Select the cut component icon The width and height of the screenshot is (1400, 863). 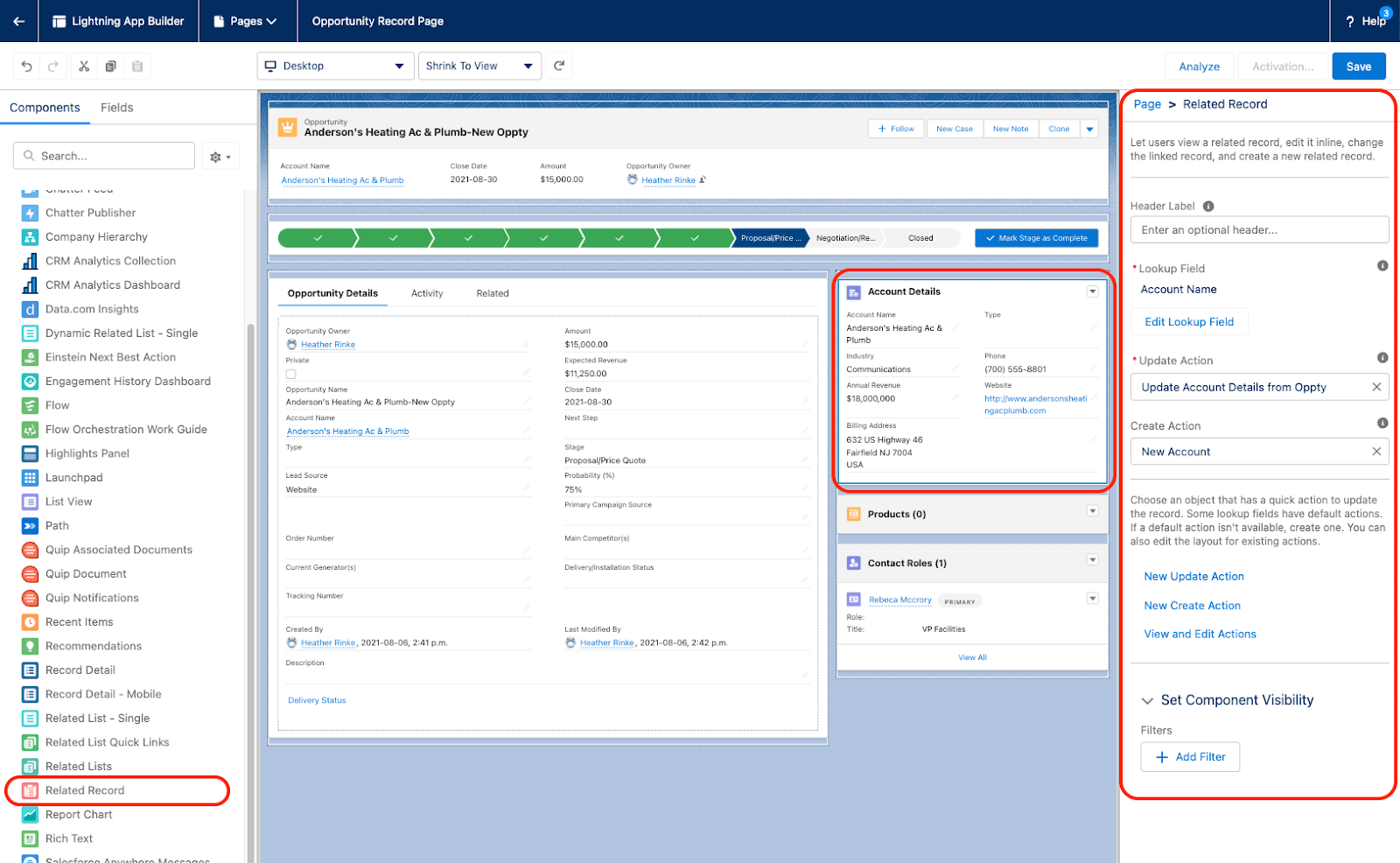pos(83,66)
